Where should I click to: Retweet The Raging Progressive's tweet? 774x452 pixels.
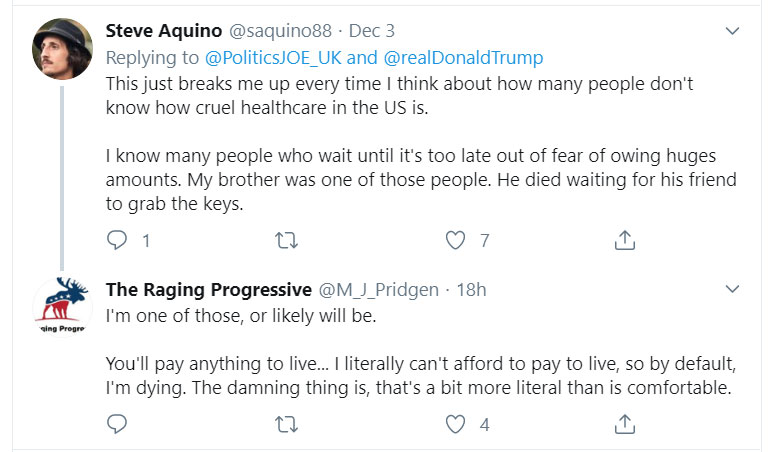pyautogui.click(x=286, y=424)
